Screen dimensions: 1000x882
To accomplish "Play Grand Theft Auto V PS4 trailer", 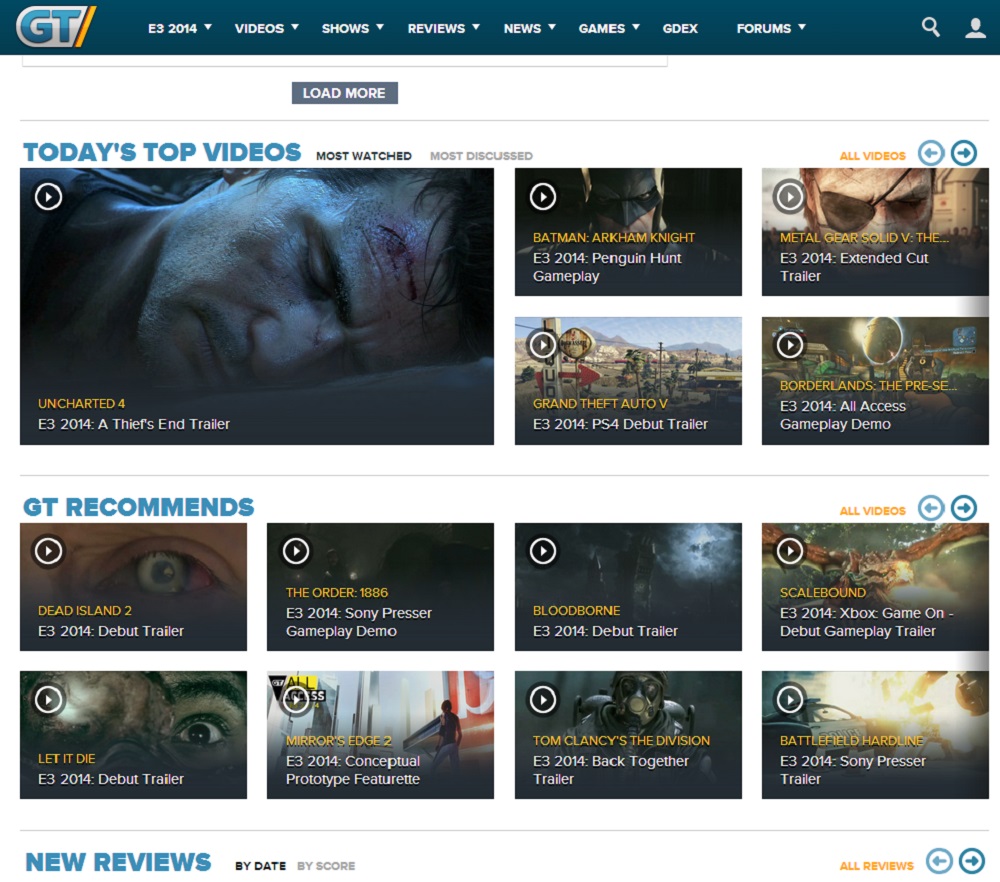I will (x=543, y=345).
